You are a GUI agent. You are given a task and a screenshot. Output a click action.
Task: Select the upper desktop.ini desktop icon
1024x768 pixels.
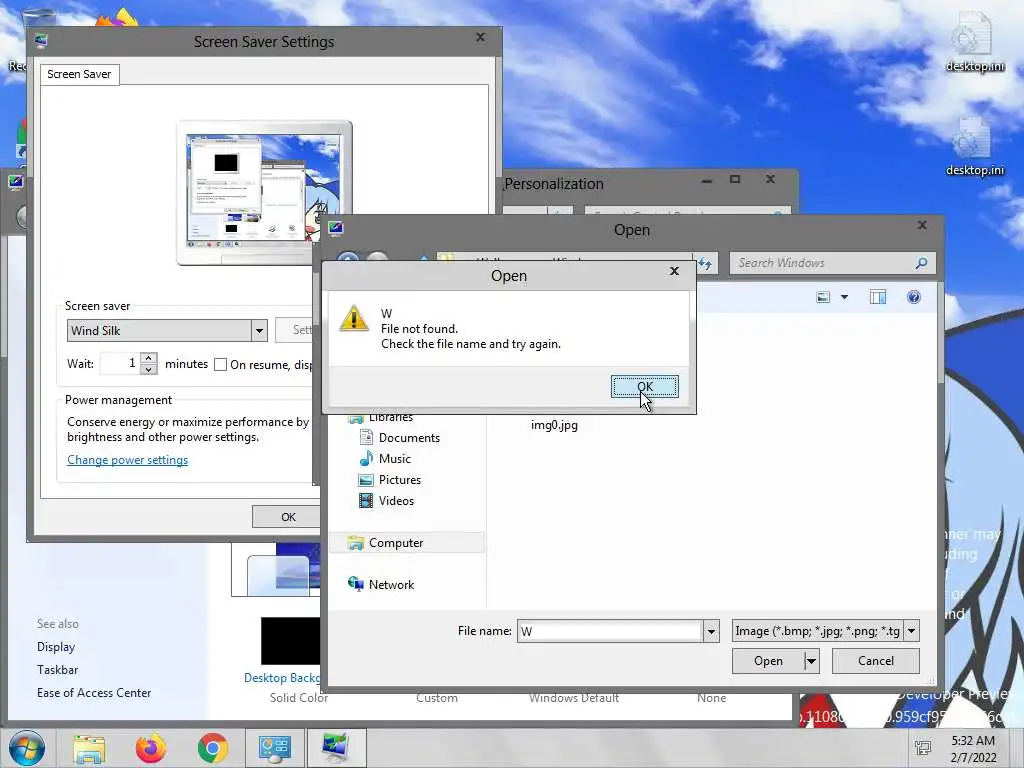click(974, 42)
